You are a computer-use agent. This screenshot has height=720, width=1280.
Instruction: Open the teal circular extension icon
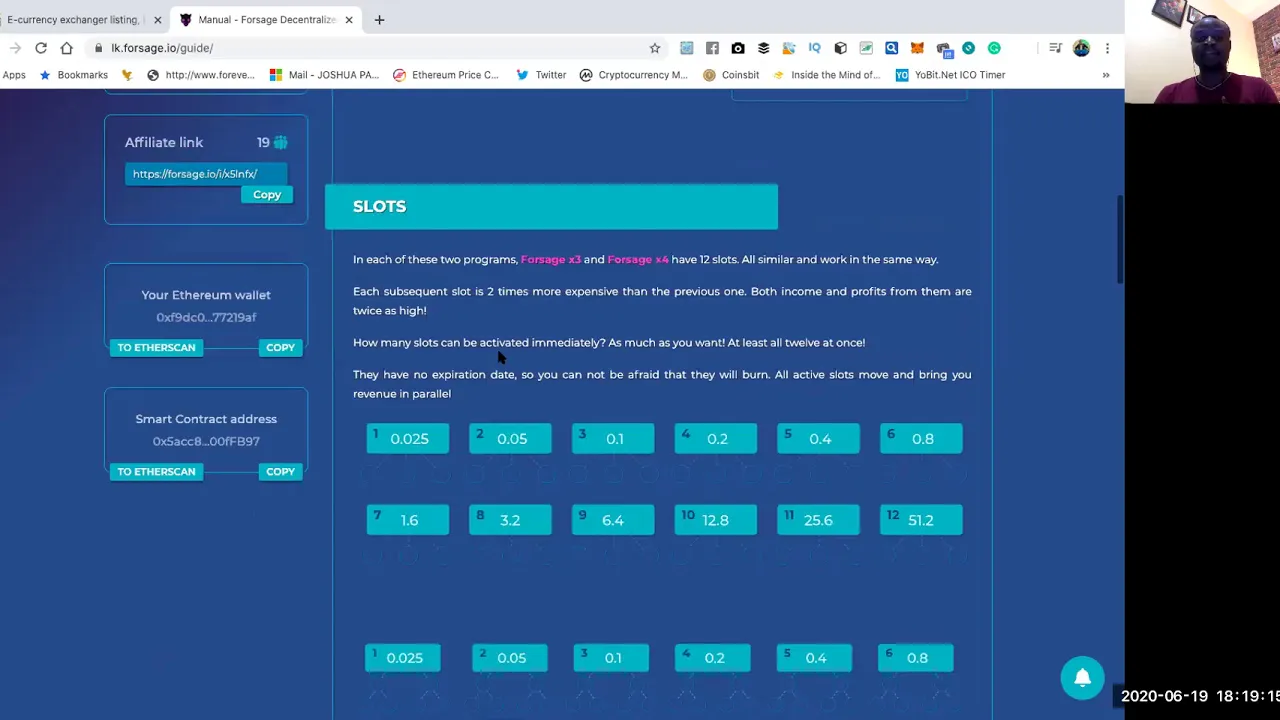[968, 48]
